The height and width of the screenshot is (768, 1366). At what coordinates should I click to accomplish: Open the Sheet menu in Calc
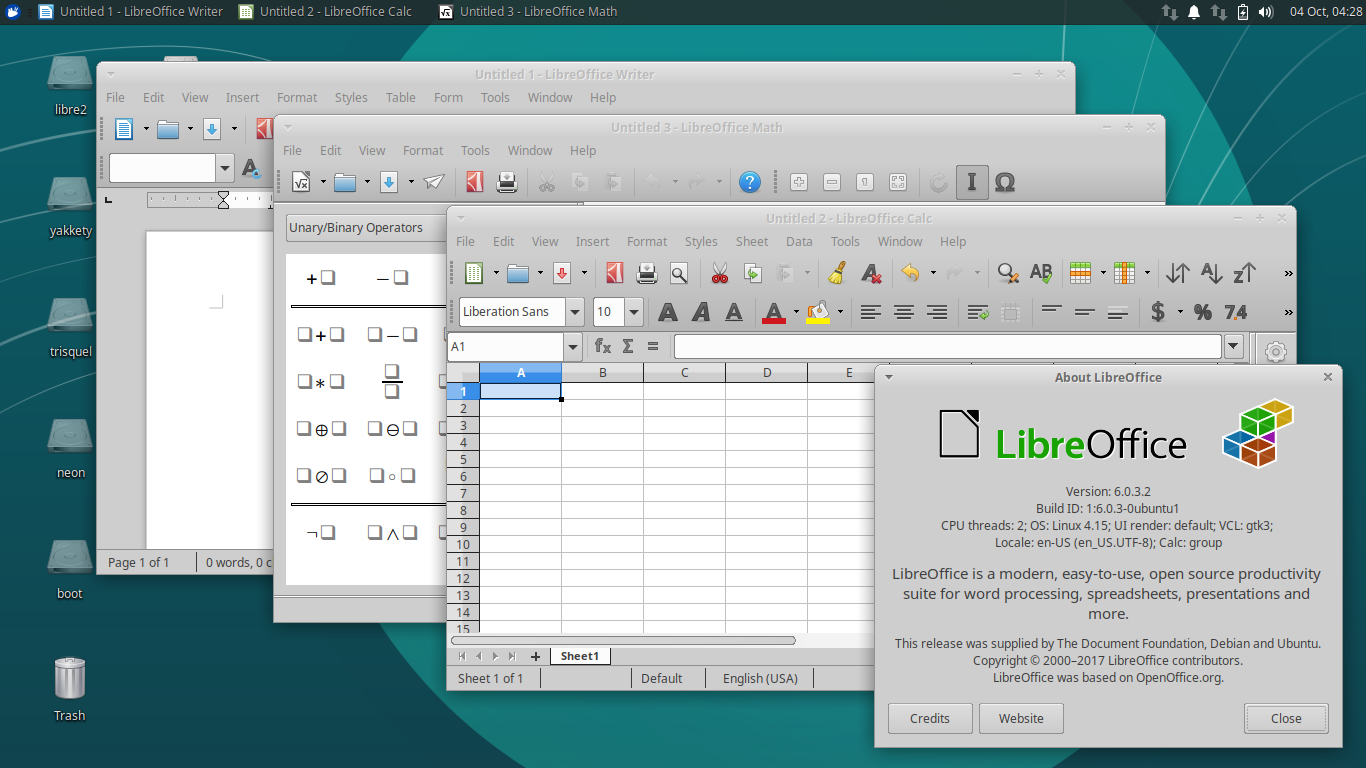coord(752,241)
